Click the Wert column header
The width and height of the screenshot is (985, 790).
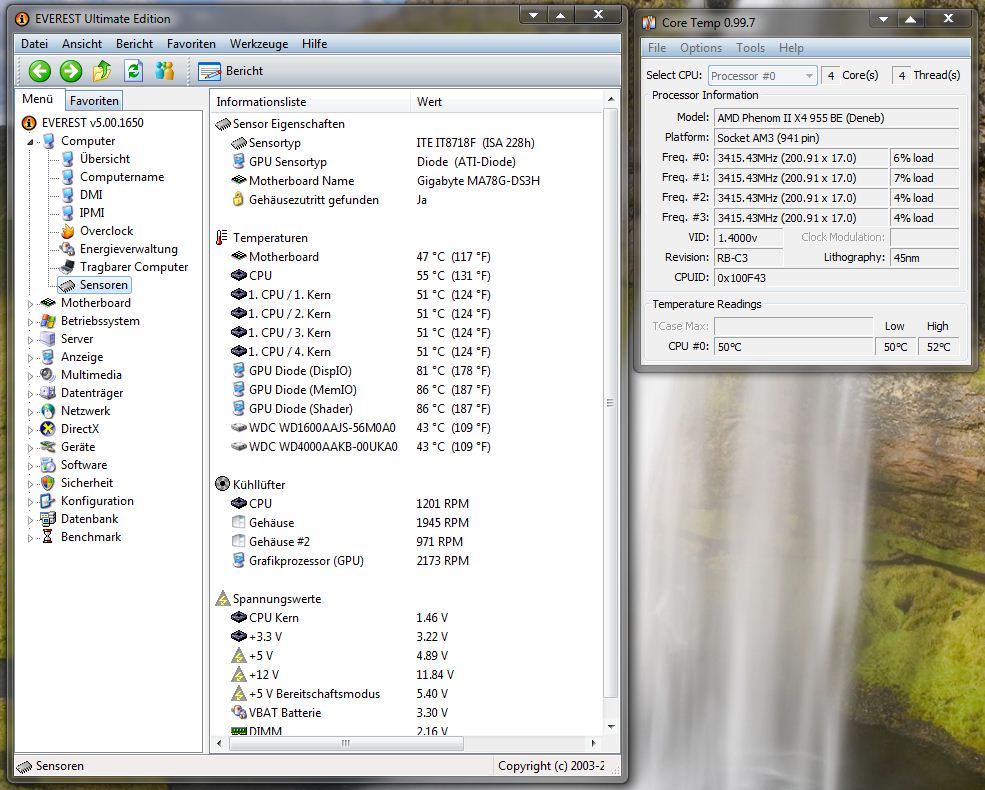(x=506, y=102)
